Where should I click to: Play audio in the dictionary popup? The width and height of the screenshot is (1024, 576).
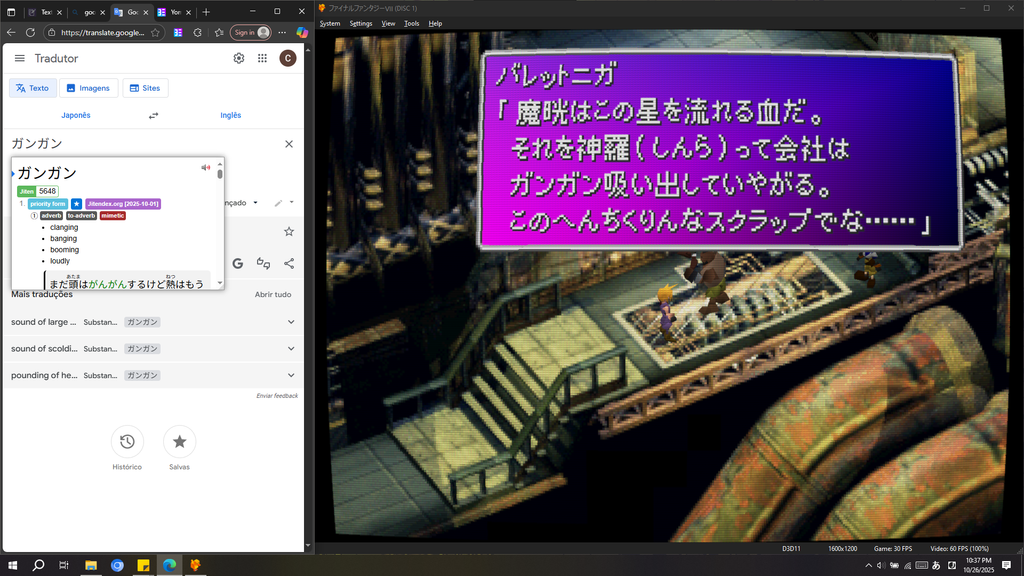(205, 168)
